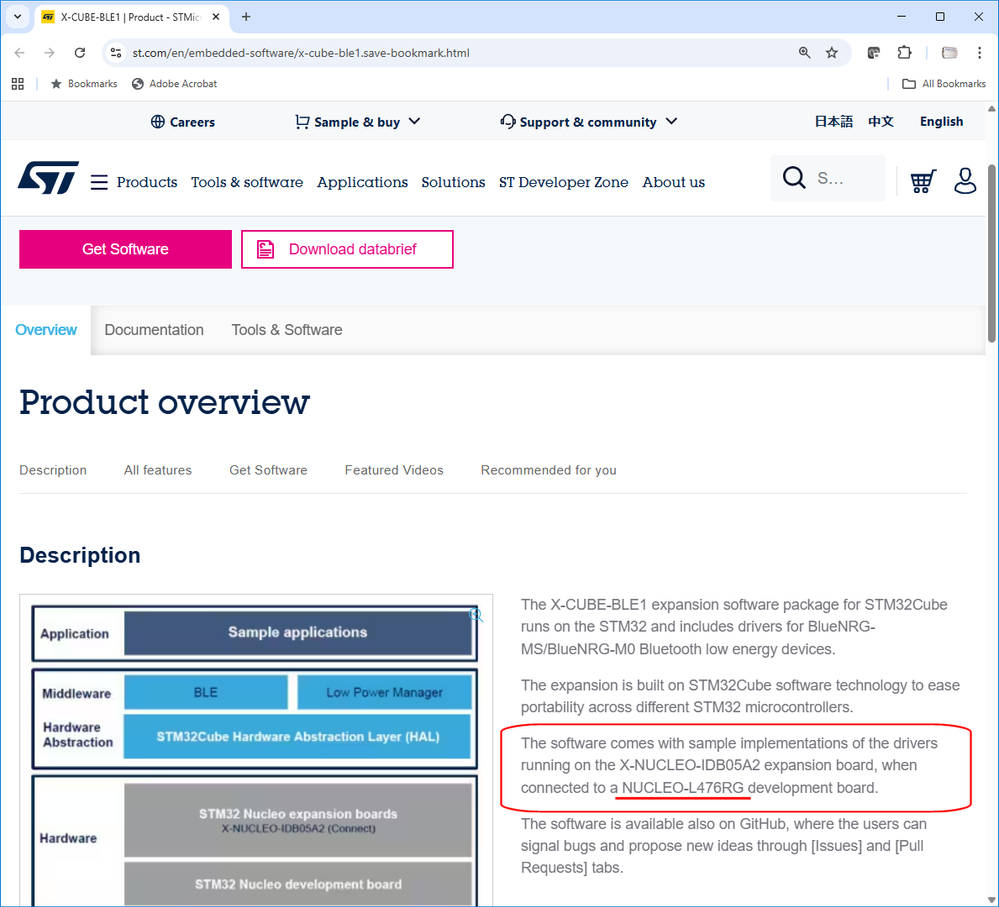Jump to Recommended for you section
Screen dimensions: 999x907
(549, 470)
